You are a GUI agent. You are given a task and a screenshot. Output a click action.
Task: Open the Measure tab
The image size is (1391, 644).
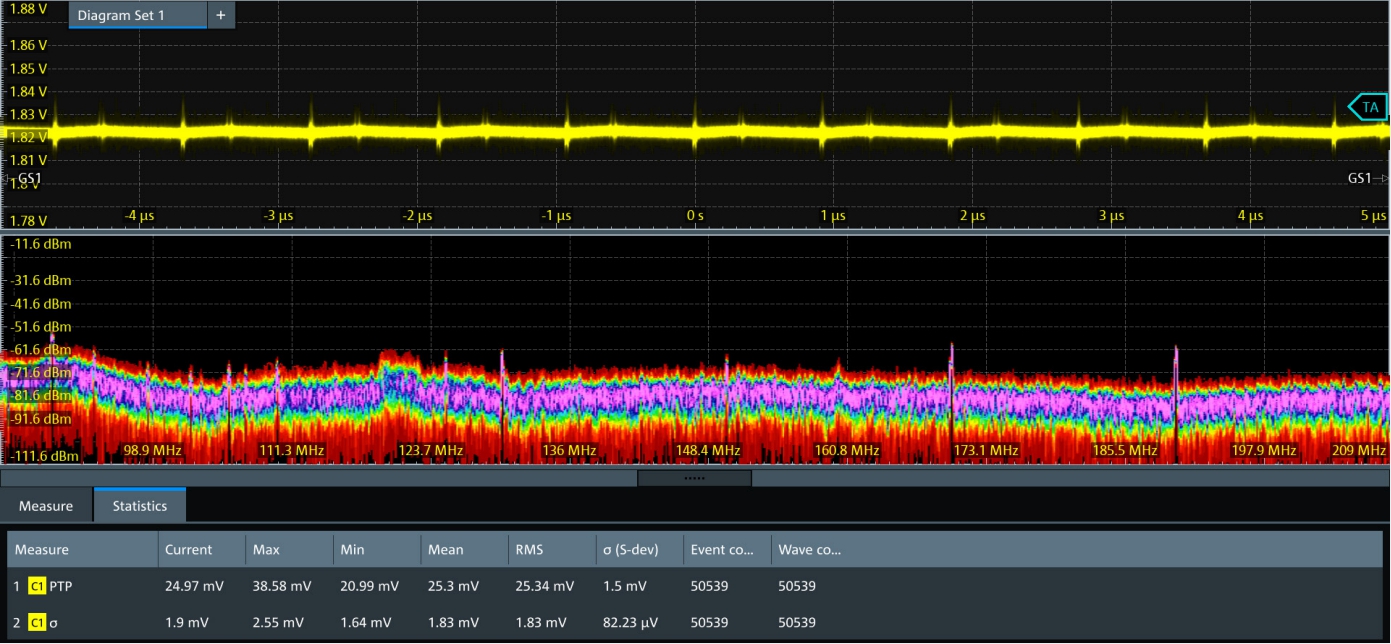pyautogui.click(x=46, y=506)
